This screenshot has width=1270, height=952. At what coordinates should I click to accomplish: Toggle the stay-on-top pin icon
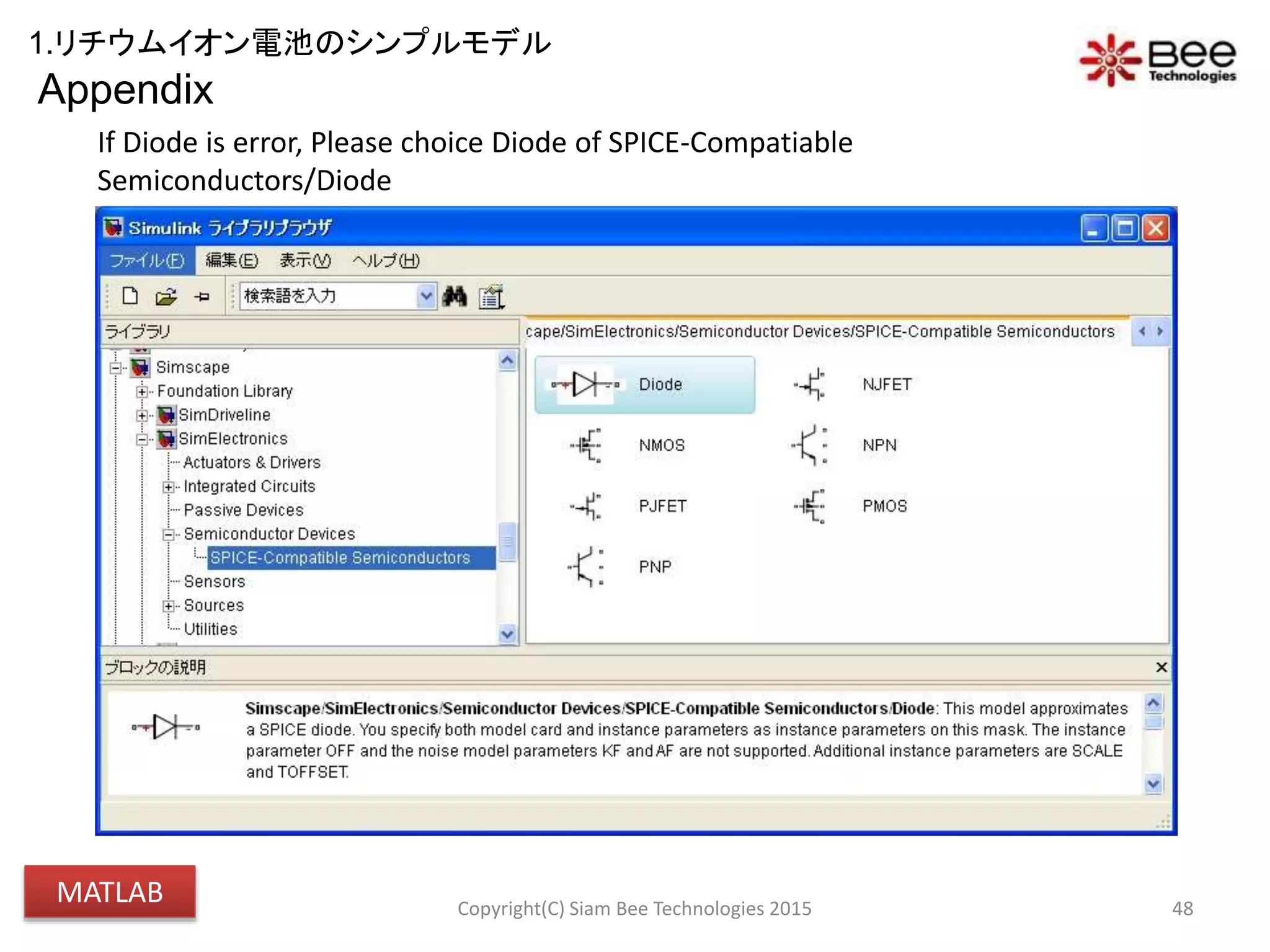tap(202, 297)
